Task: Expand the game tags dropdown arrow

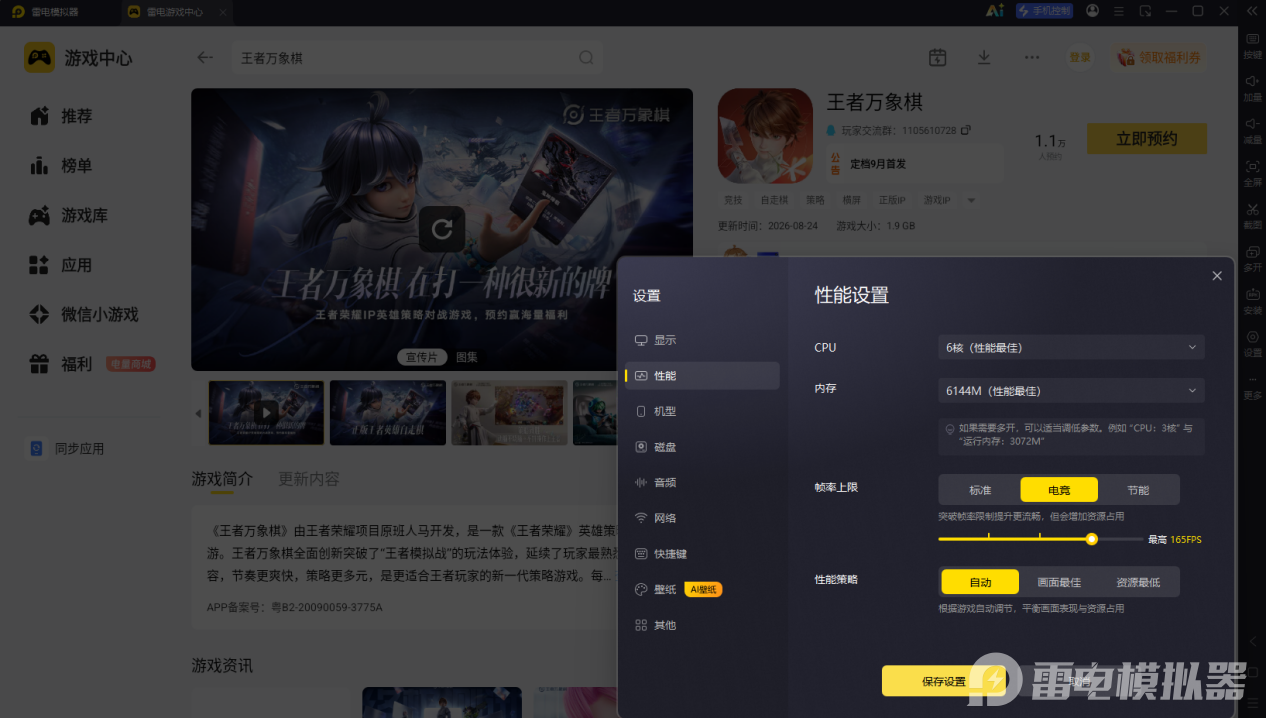Action: pos(971,200)
